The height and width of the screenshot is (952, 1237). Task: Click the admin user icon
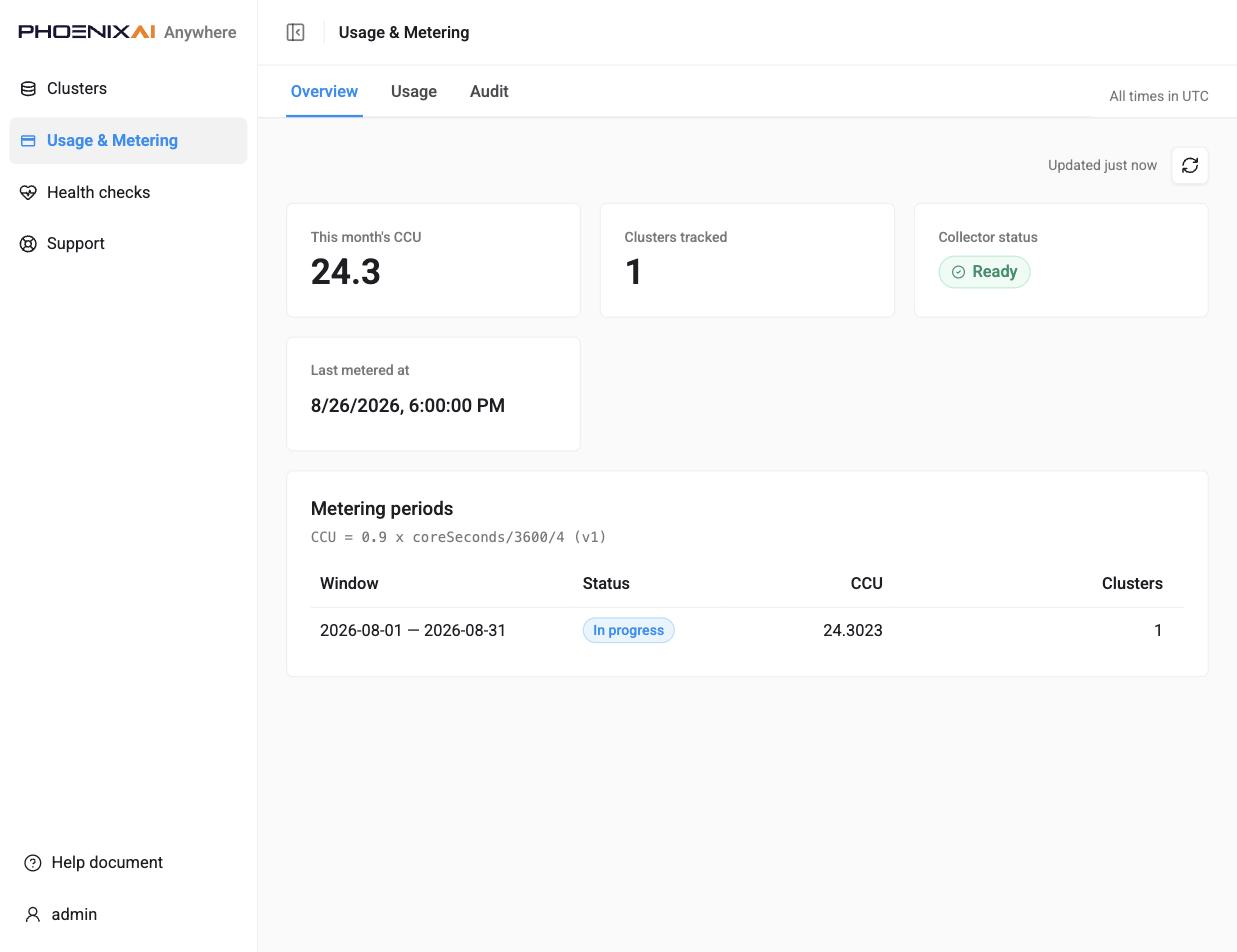click(33, 915)
